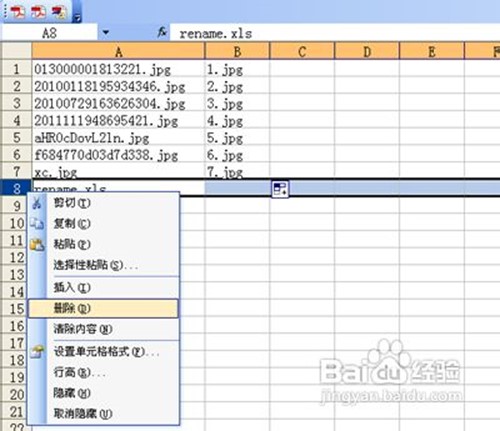Choose Paste Special in the context menu
This screenshot has height=431, width=500.
(x=103, y=265)
